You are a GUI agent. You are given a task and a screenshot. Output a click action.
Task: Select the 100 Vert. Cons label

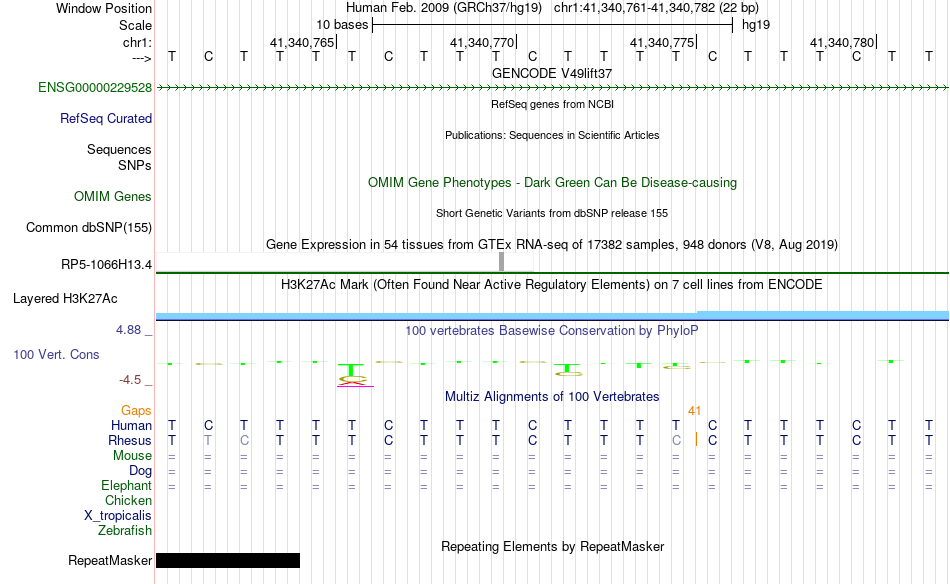point(56,354)
